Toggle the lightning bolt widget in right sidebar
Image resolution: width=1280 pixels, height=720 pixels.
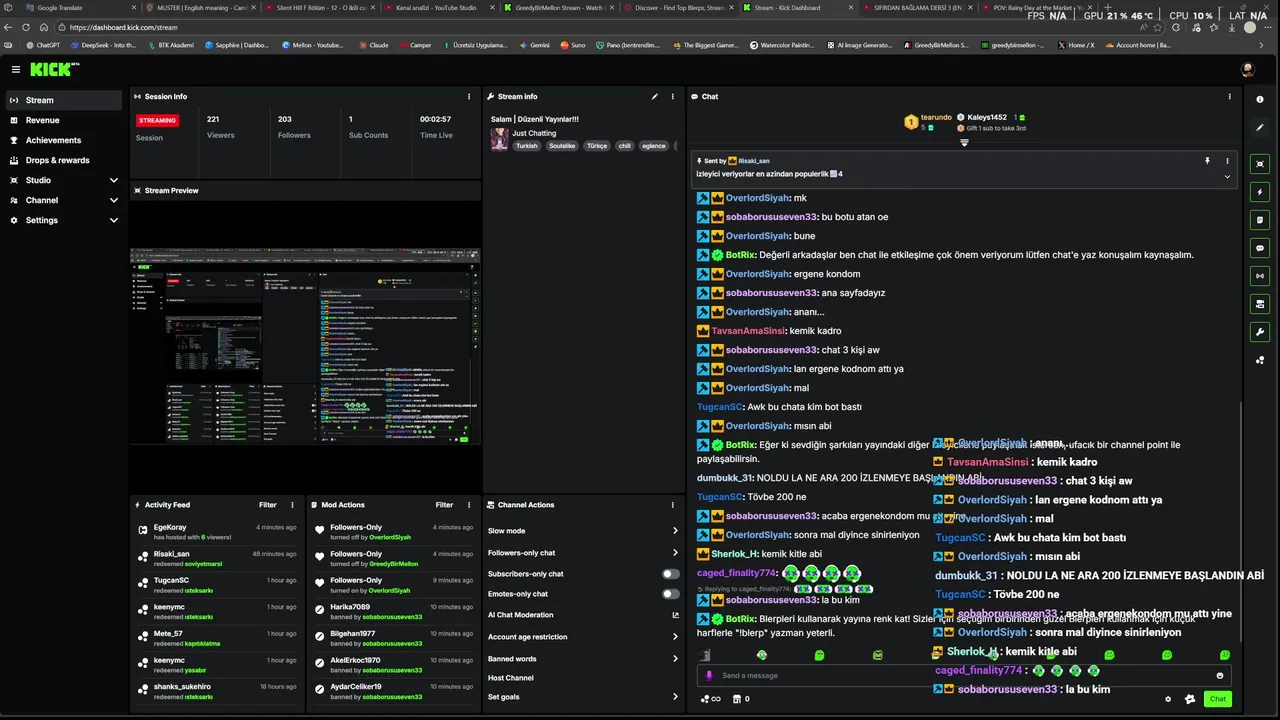coord(1260,191)
